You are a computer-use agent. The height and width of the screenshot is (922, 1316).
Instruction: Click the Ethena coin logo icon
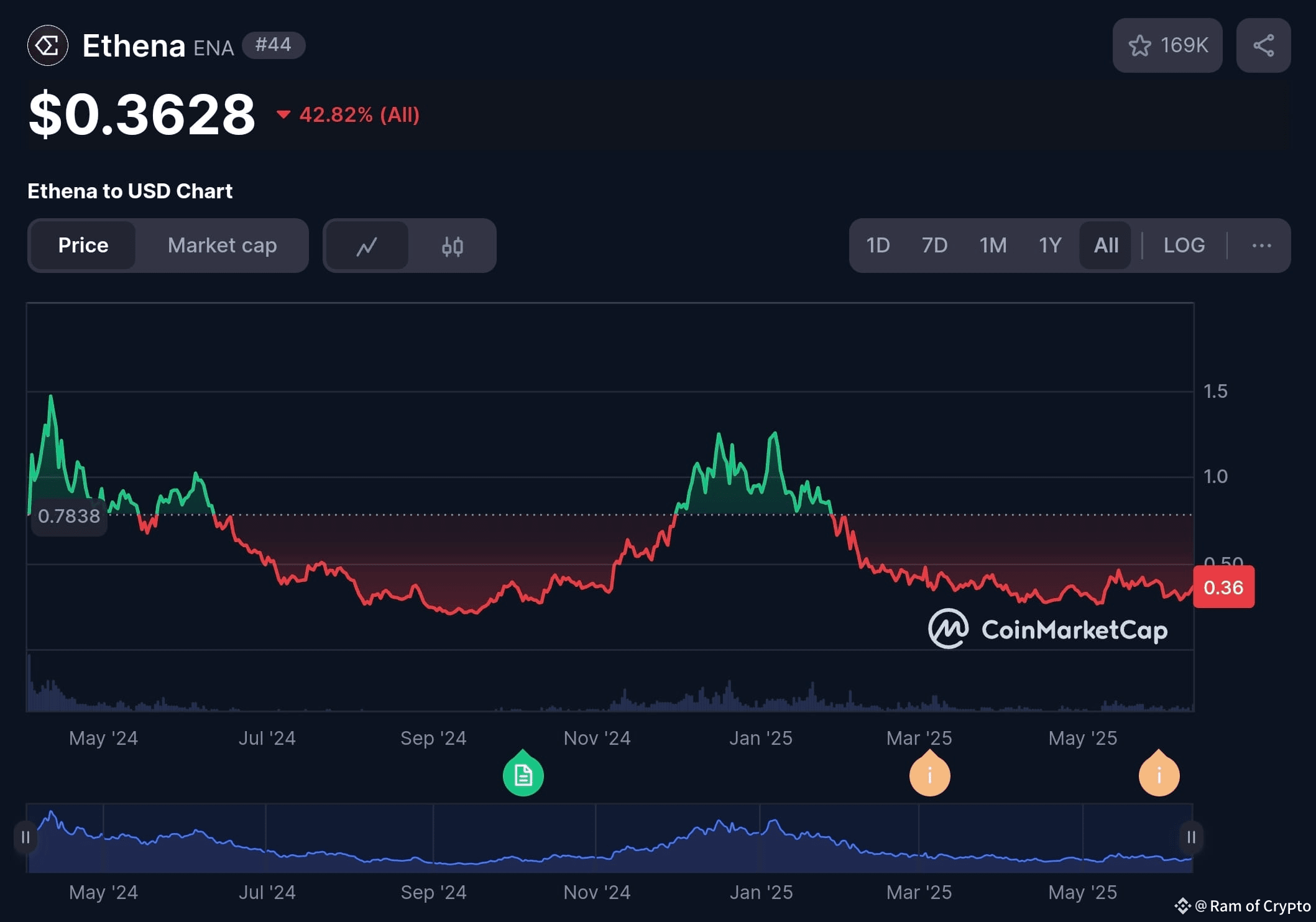48,45
